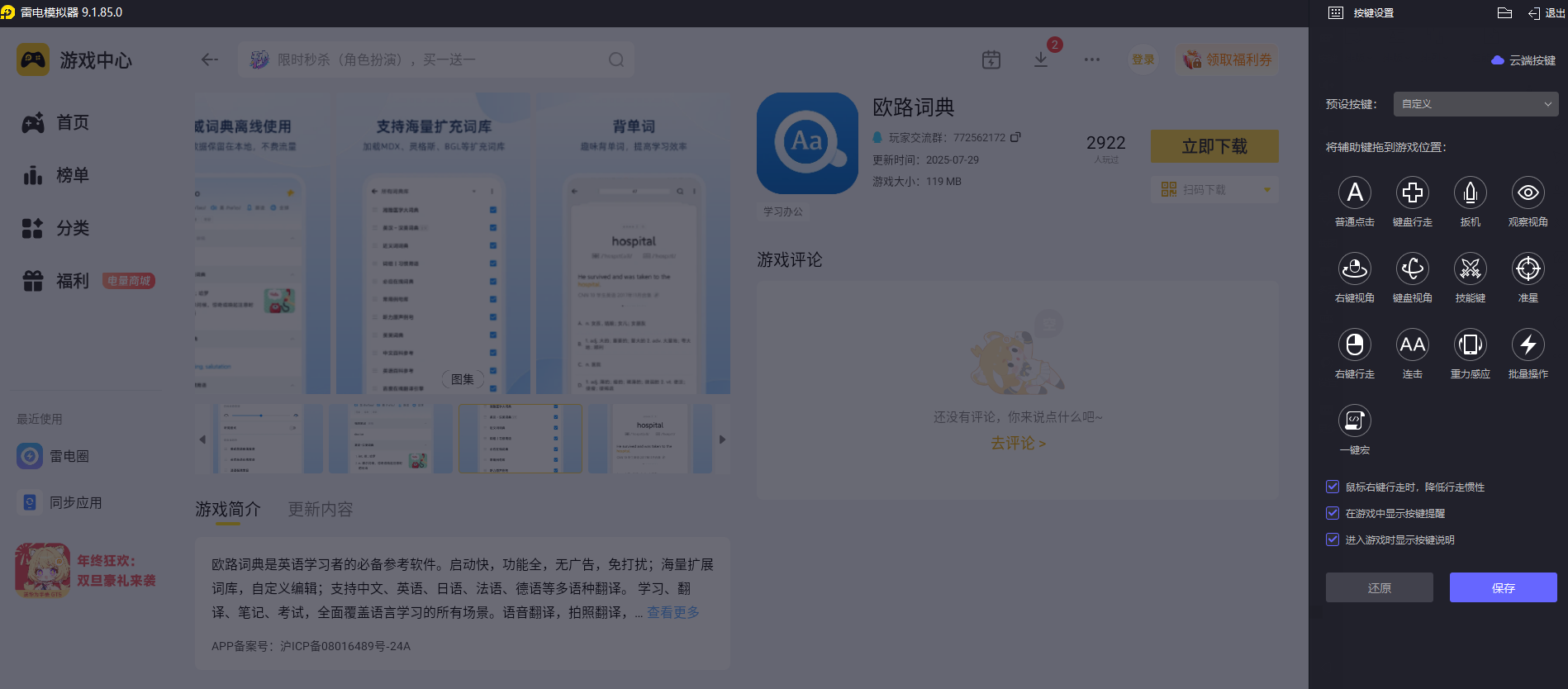Image resolution: width=1568 pixels, height=689 pixels.
Task: Show next thumbnails with right arrow
Action: 722,440
